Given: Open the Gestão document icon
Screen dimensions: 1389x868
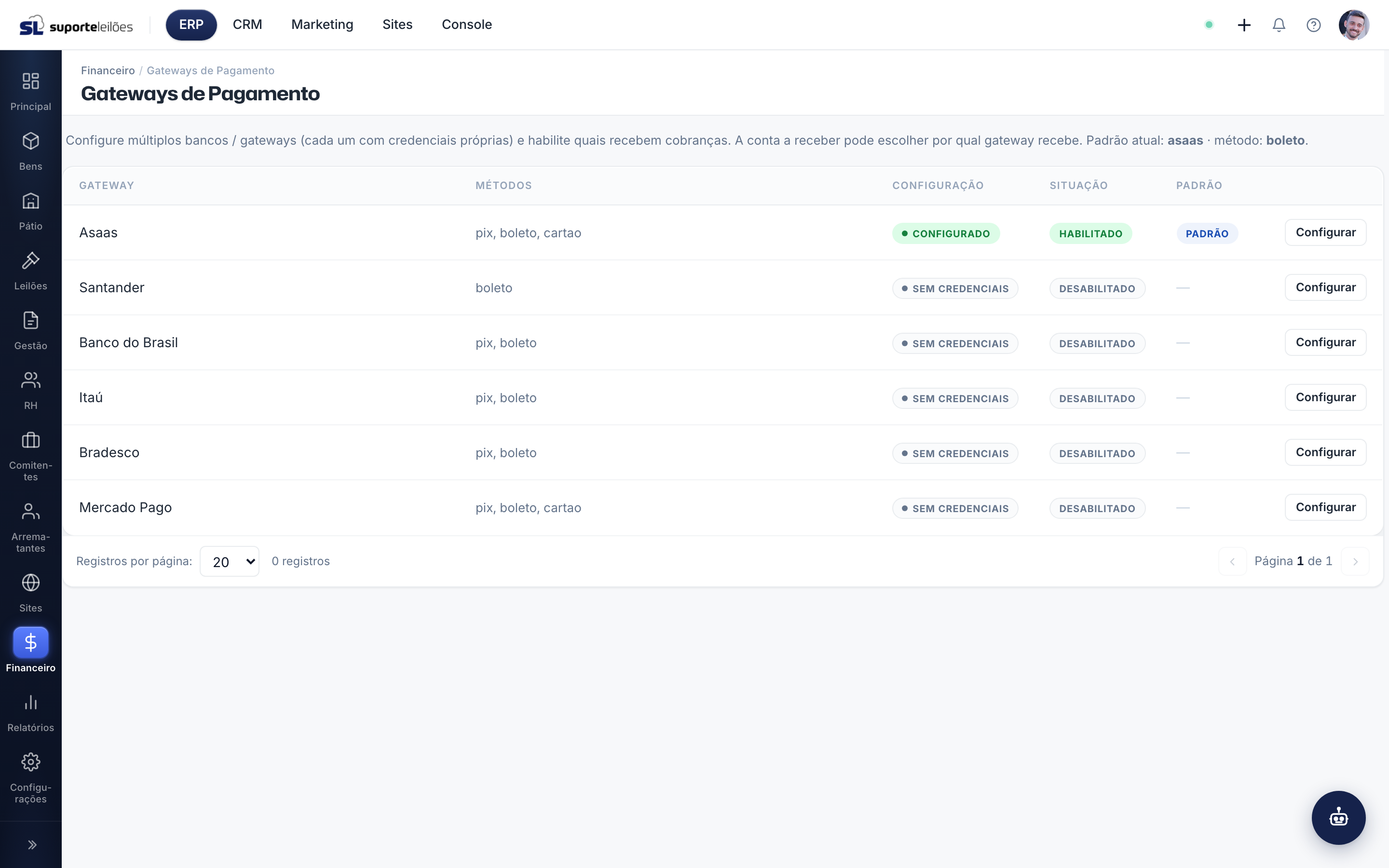Looking at the screenshot, I should pyautogui.click(x=30, y=320).
